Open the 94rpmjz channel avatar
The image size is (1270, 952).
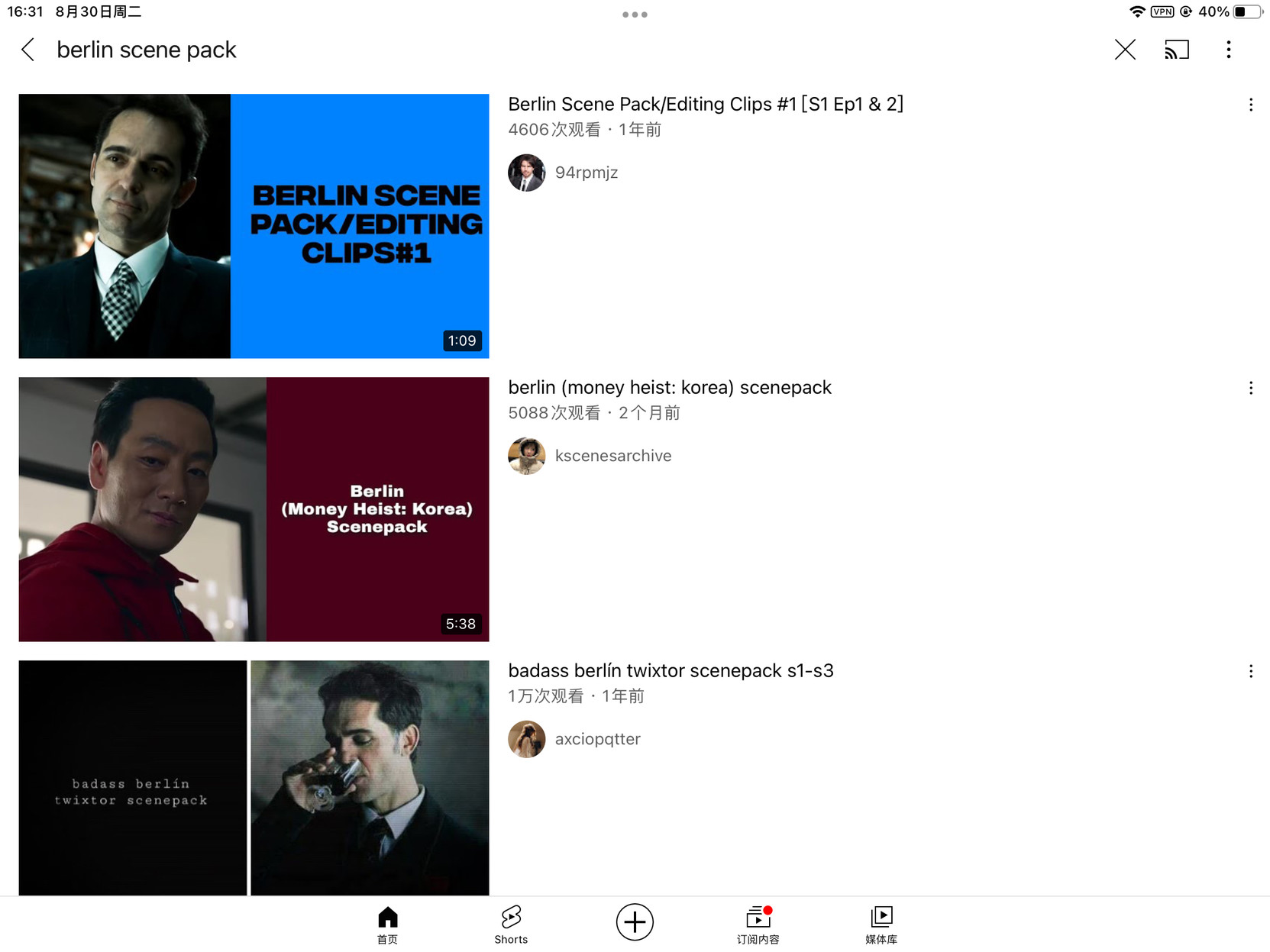click(x=527, y=173)
